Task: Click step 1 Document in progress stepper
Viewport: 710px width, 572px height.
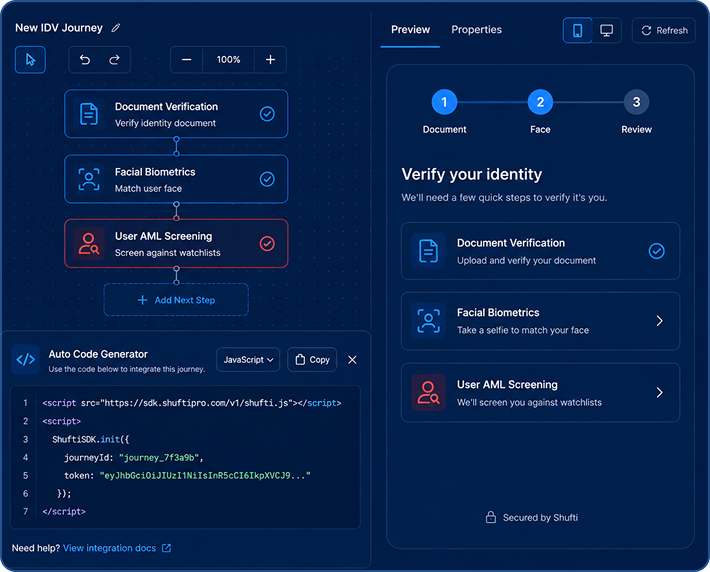Action: pos(444,102)
